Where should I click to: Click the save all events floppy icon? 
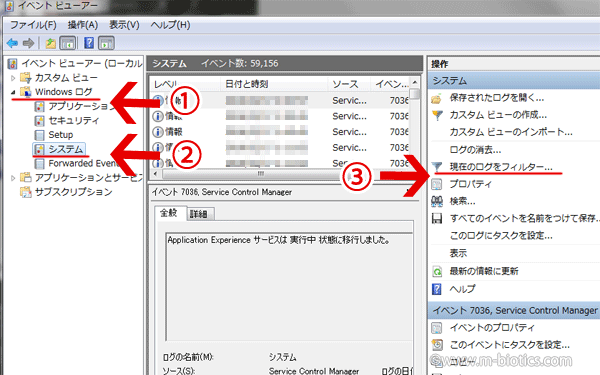[437, 218]
